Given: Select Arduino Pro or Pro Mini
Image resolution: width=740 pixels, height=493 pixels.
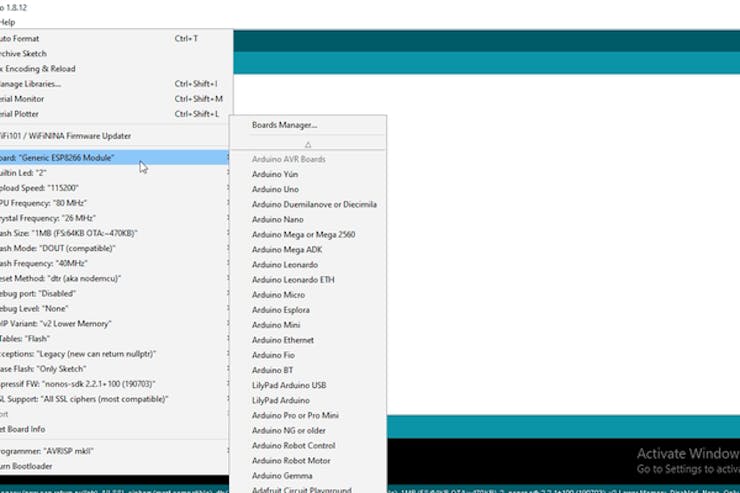Looking at the screenshot, I should click(x=308, y=416).
